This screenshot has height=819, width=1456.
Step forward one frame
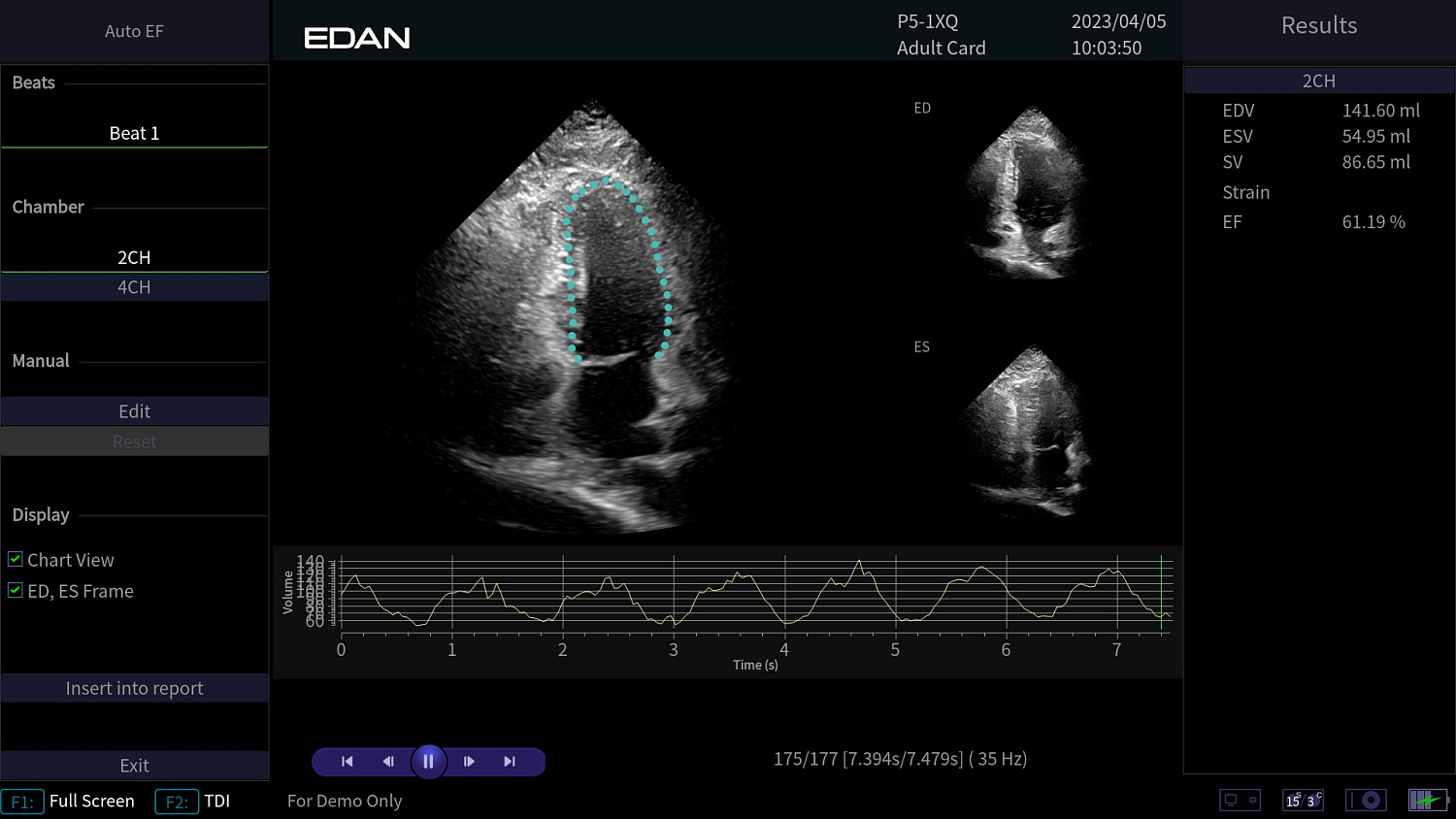[x=470, y=761]
